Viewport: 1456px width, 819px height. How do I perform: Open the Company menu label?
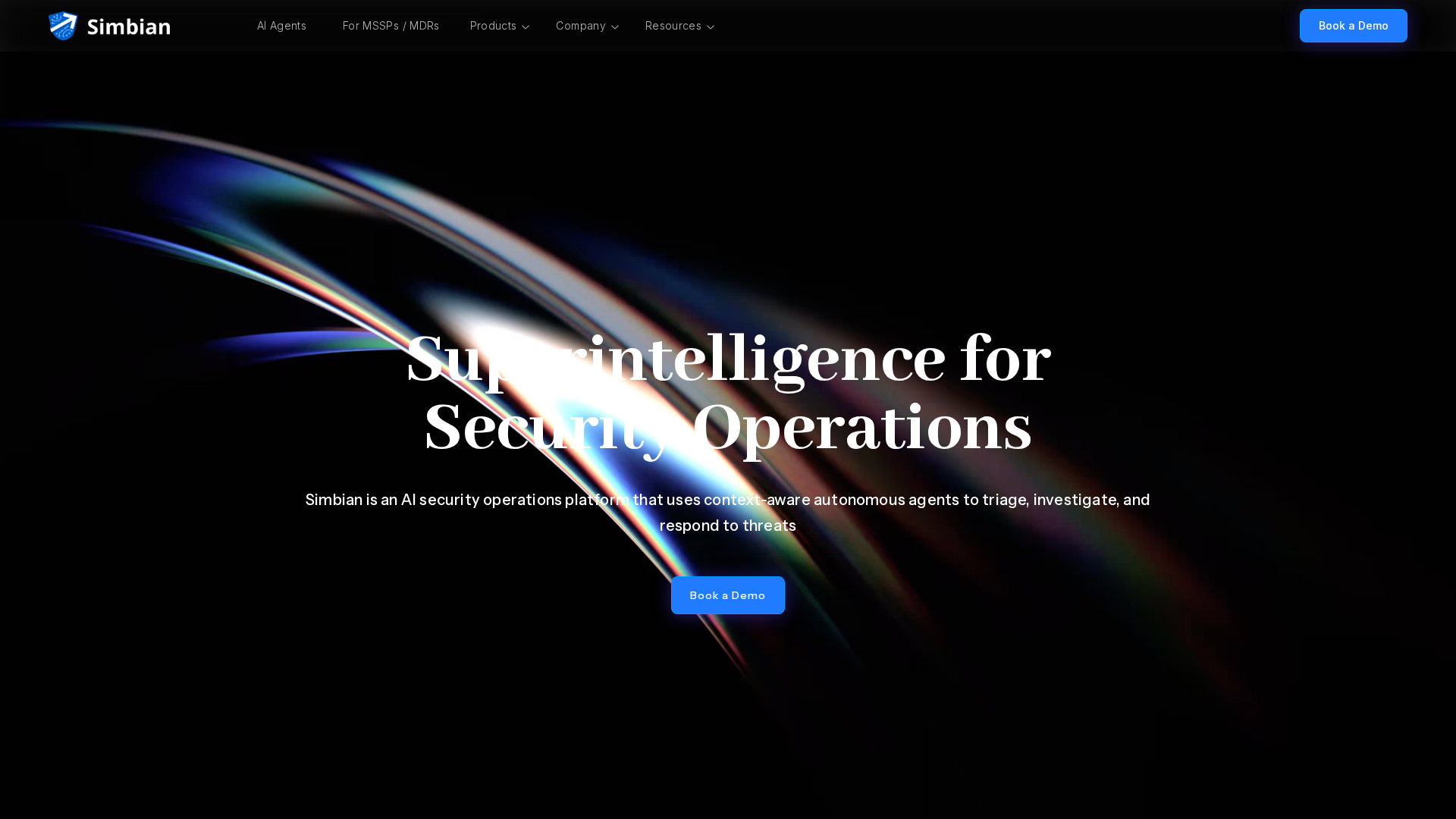click(581, 26)
